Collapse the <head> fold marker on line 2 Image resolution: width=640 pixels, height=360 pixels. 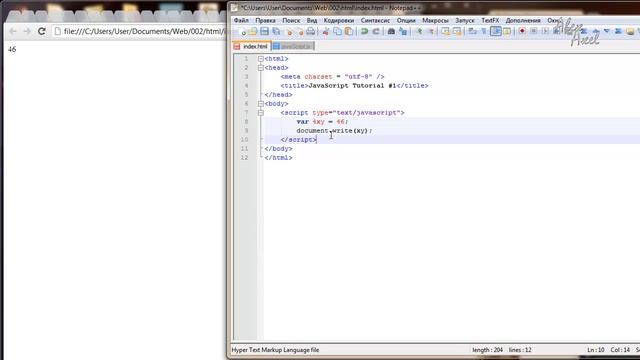click(x=260, y=68)
